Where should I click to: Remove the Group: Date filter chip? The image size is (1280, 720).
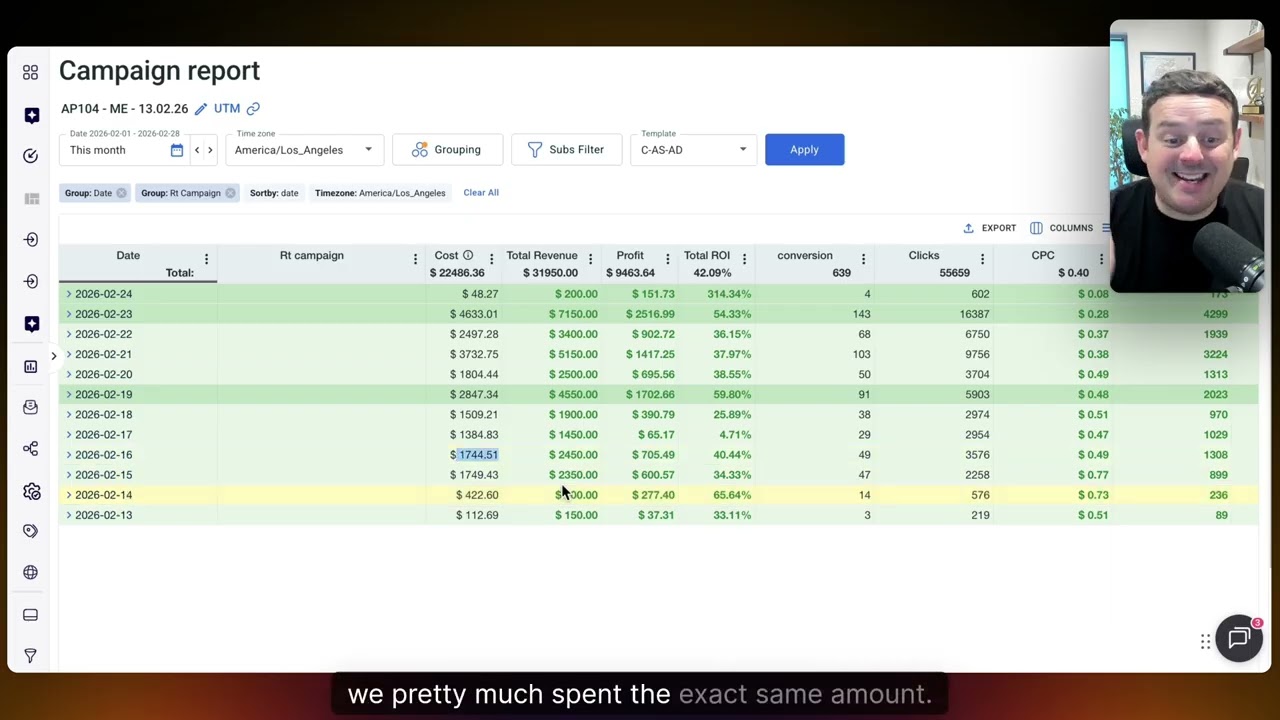tap(121, 193)
